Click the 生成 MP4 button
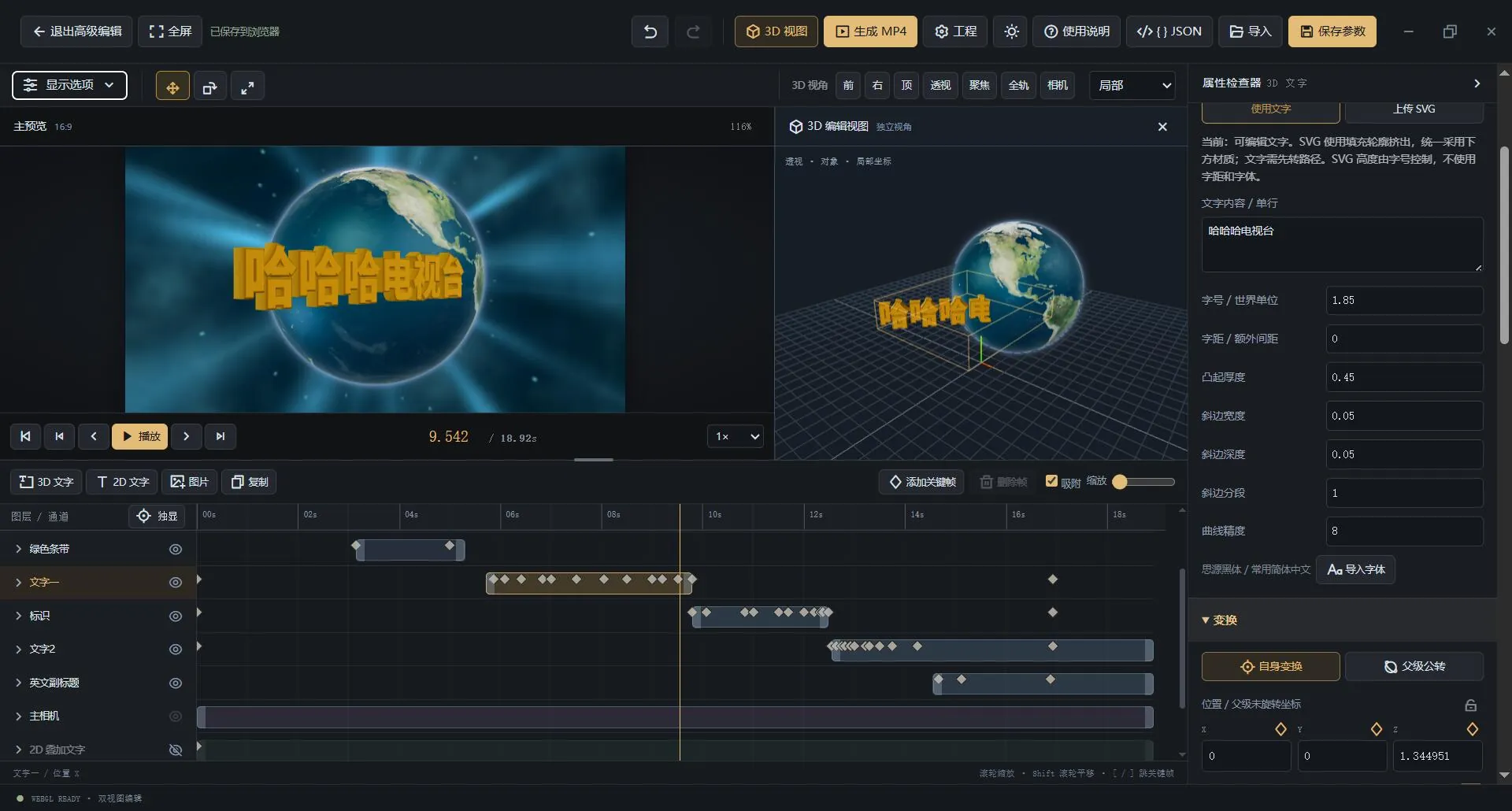This screenshot has width=1512, height=811. click(870, 31)
